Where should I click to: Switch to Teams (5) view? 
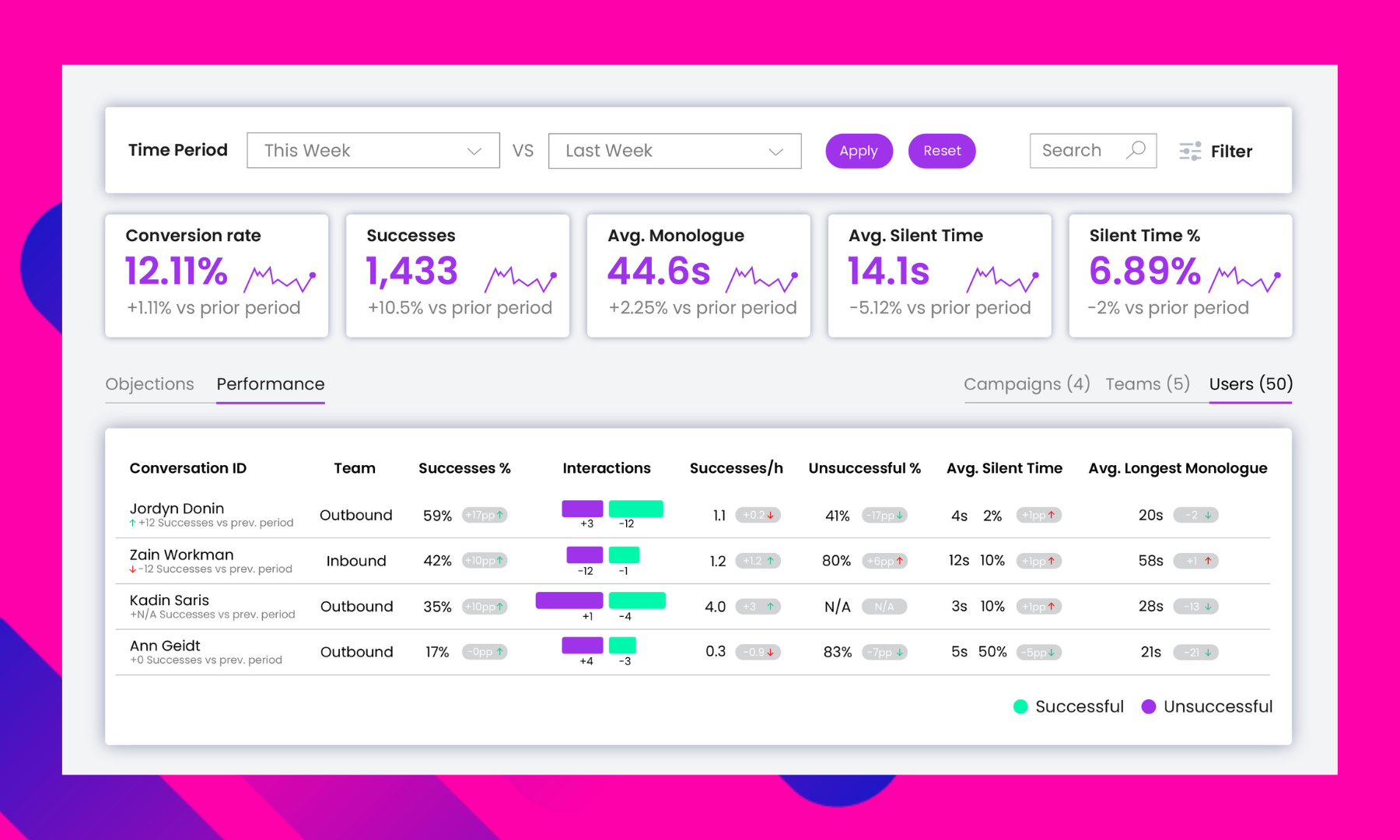[1147, 384]
